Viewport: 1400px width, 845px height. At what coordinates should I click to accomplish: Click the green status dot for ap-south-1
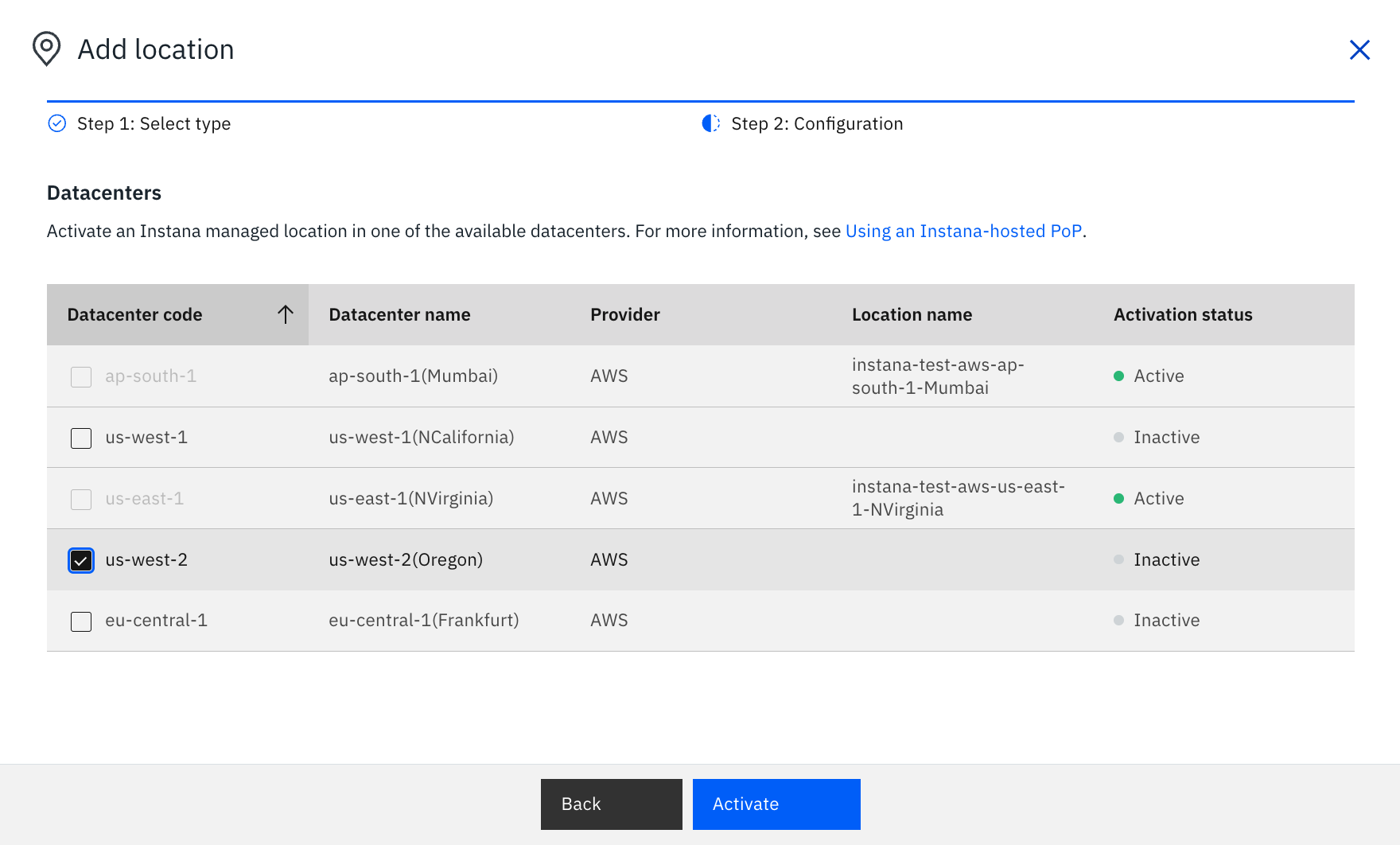click(x=1118, y=376)
